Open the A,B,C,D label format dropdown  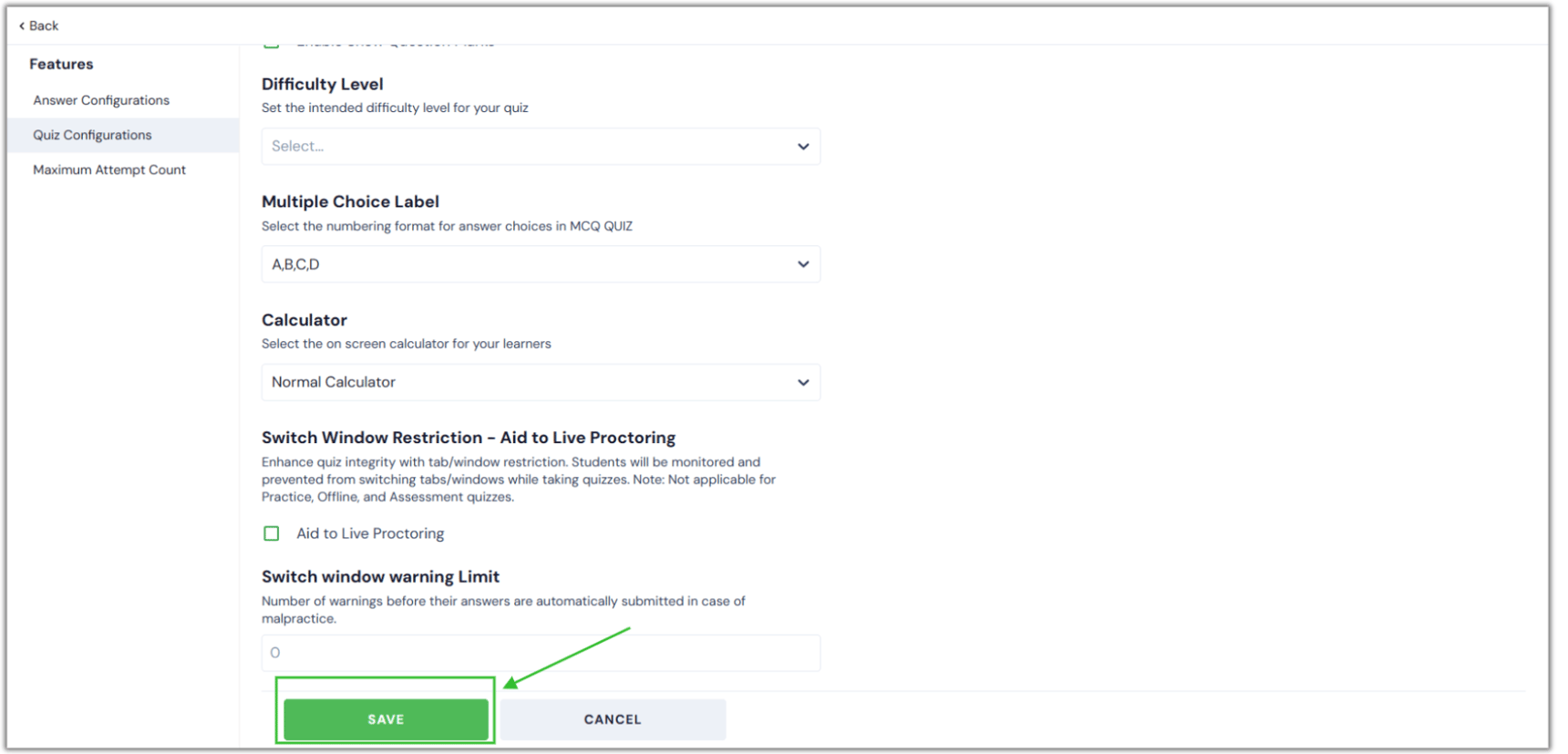[529, 264]
